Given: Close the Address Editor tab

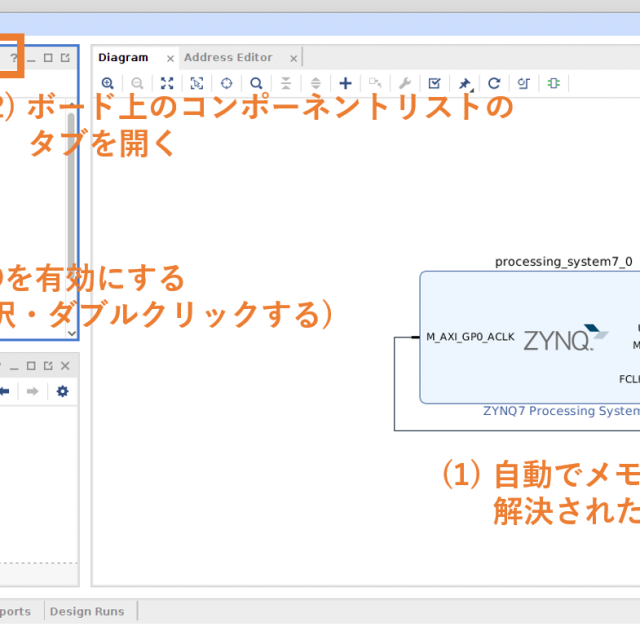Looking at the screenshot, I should pyautogui.click(x=293, y=59).
